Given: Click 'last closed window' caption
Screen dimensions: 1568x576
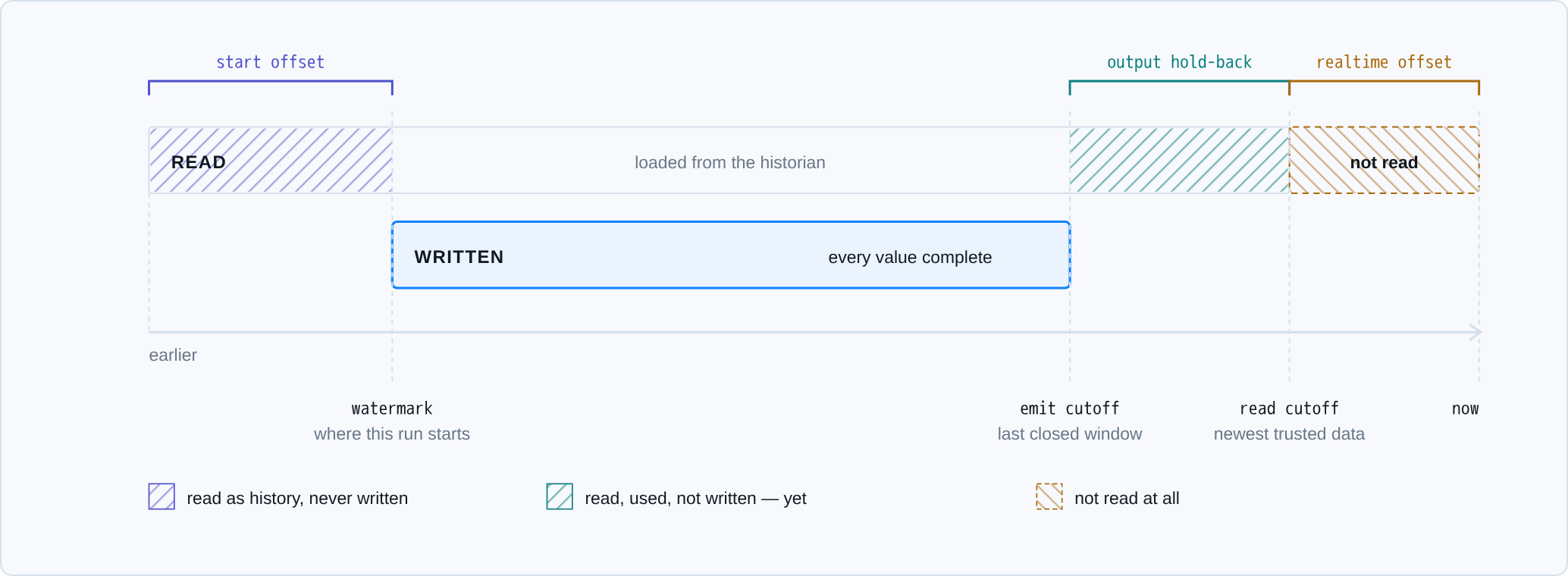Looking at the screenshot, I should [1070, 434].
